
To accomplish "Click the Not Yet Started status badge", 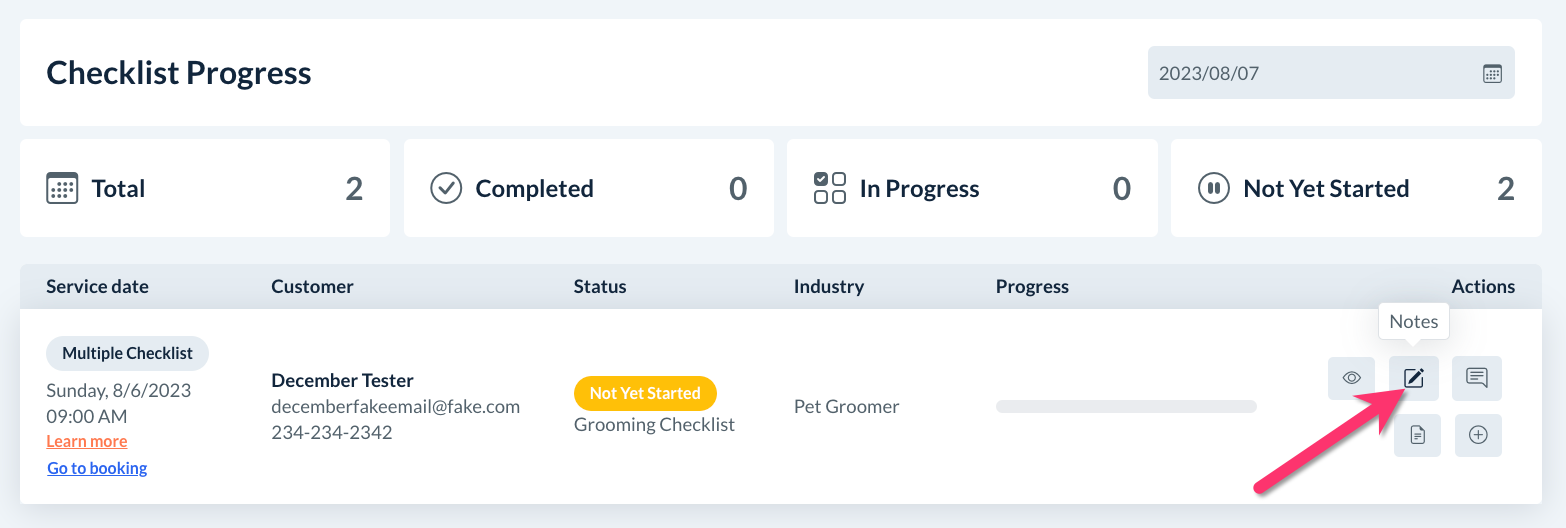I will point(645,393).
